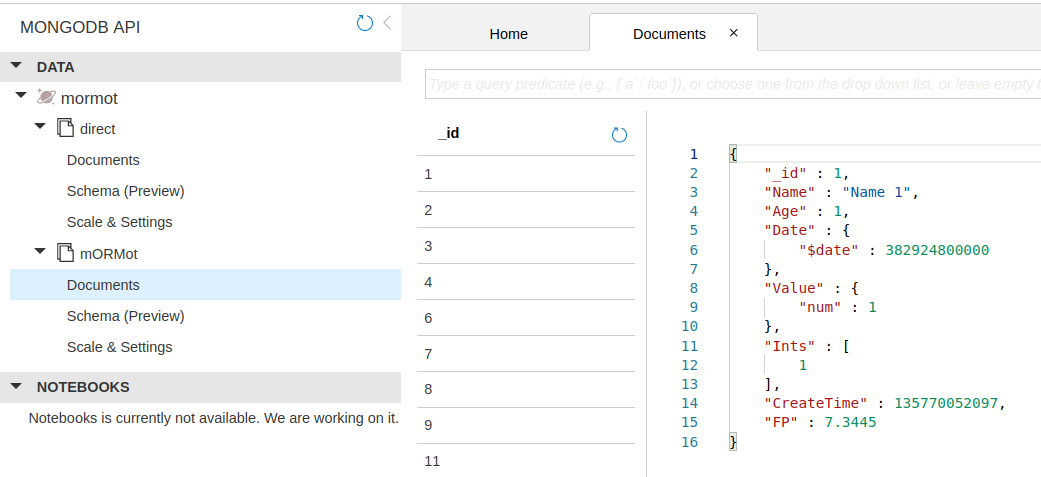Screen dimensions: 1041x477
Task: Click the "Ints" key in JSON
Action: (x=789, y=346)
